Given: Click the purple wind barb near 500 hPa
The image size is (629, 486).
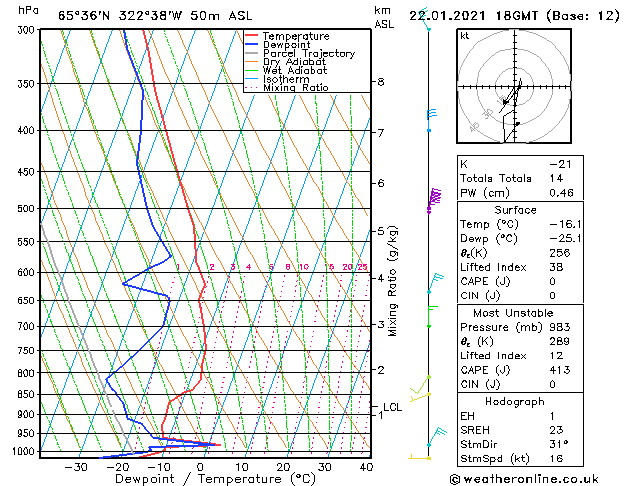Looking at the screenshot, I should click(x=434, y=199).
